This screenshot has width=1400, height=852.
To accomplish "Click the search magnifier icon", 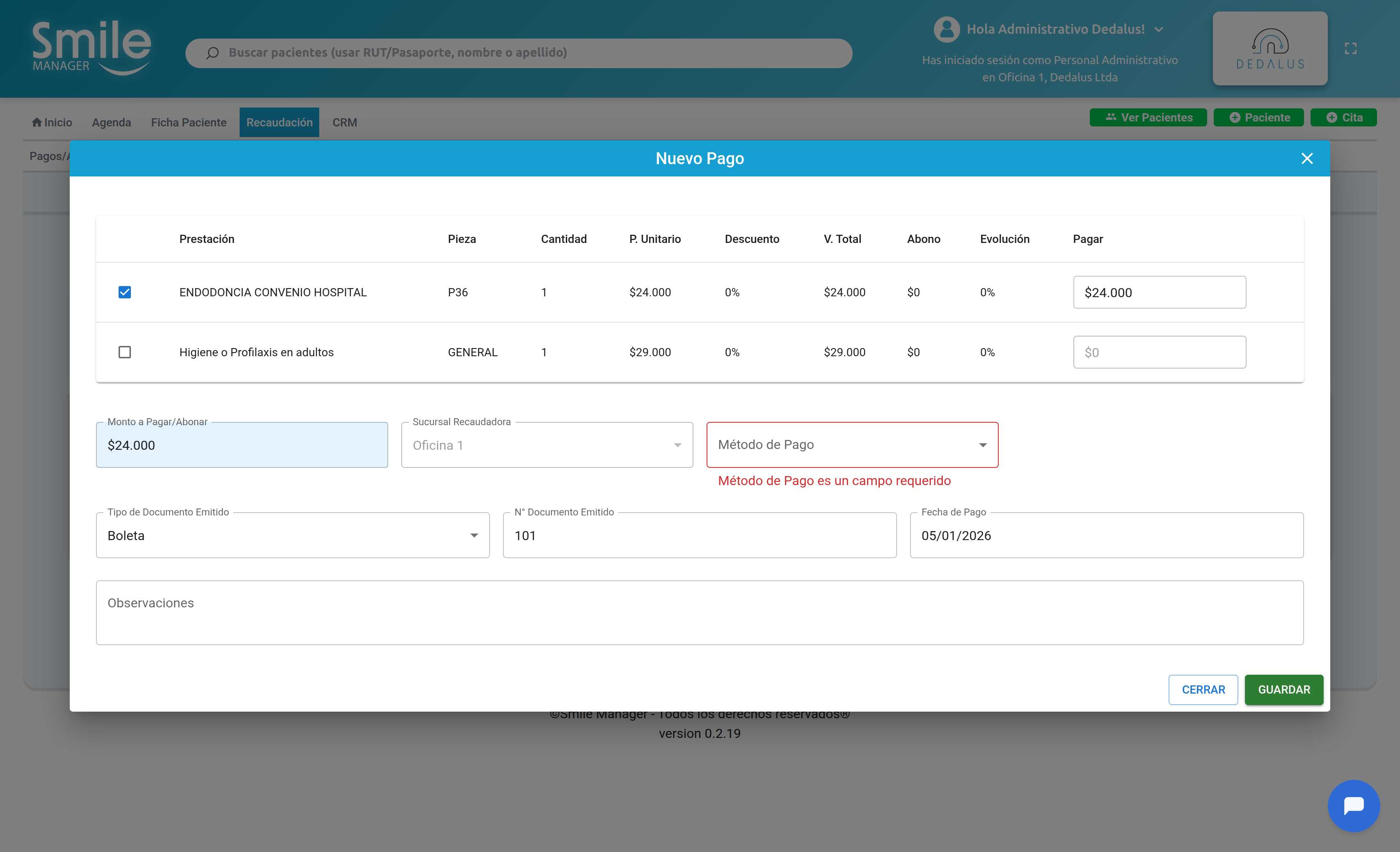I will click(213, 53).
